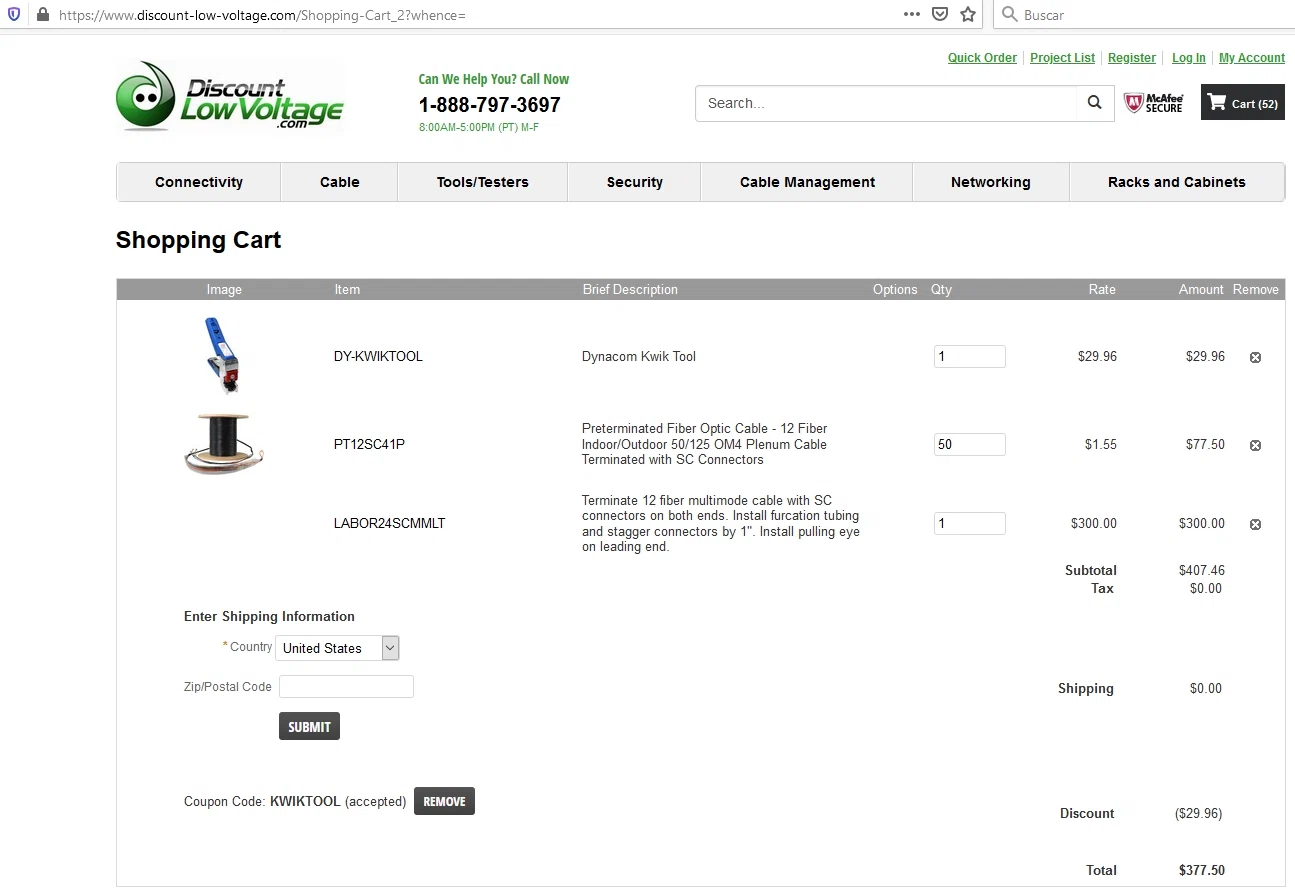Bookmark this page with the star icon
1295x891 pixels.
tap(967, 14)
